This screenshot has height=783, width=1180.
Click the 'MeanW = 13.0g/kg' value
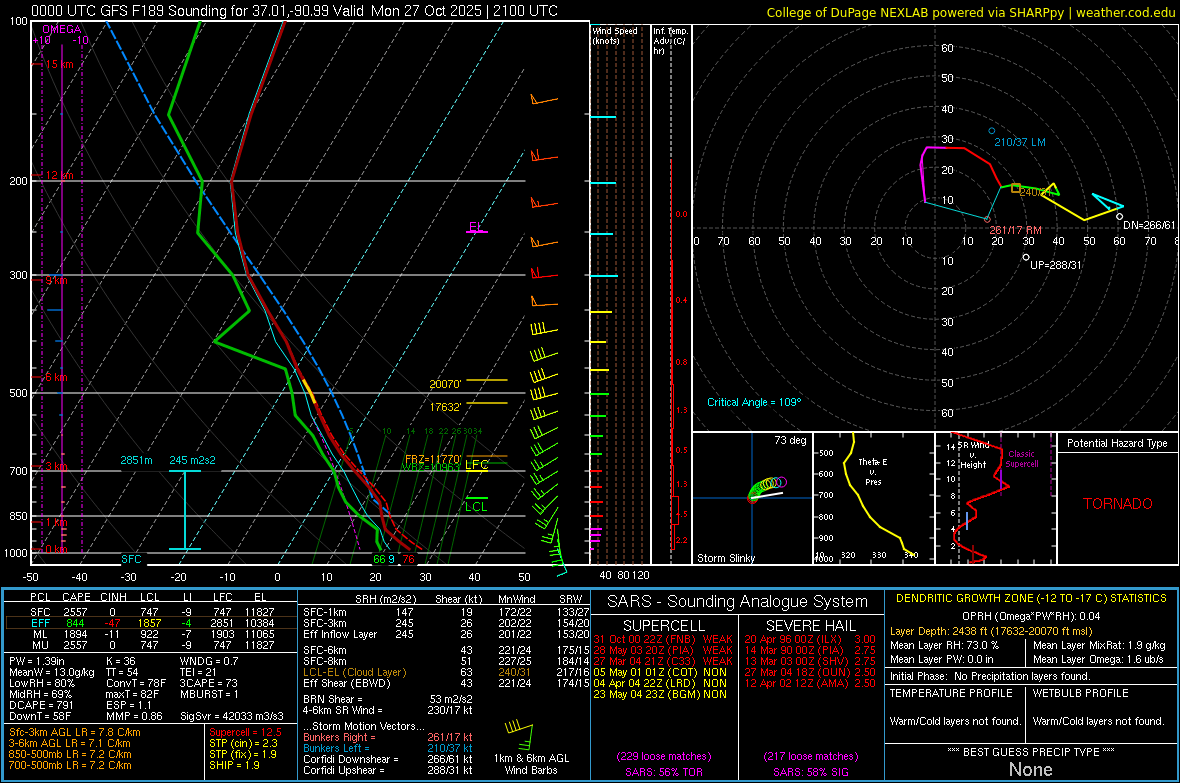(51, 672)
